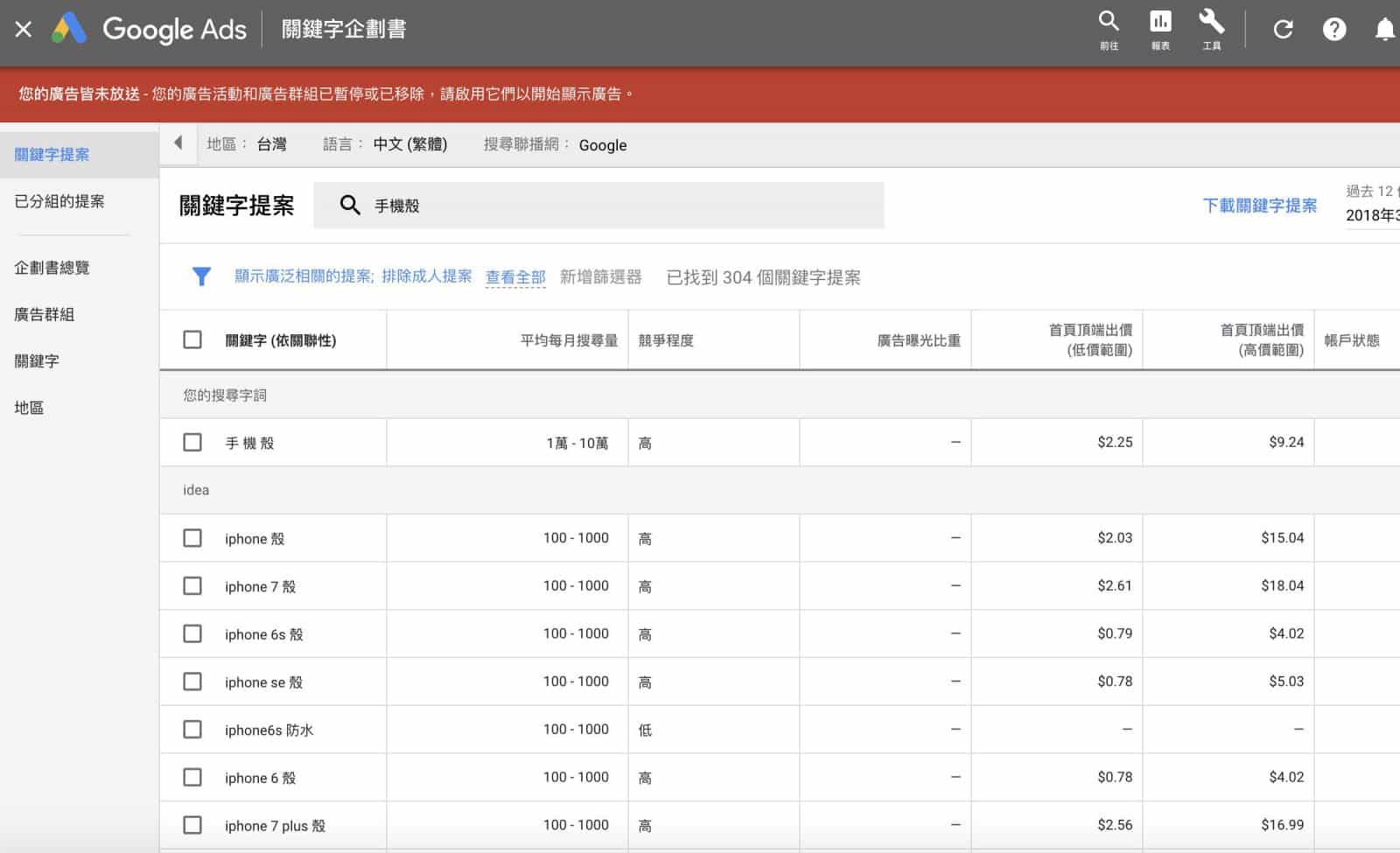Image resolution: width=1400 pixels, height=853 pixels.
Task: Sort by 關鍵字 (依關聯性) column header
Action: (281, 340)
